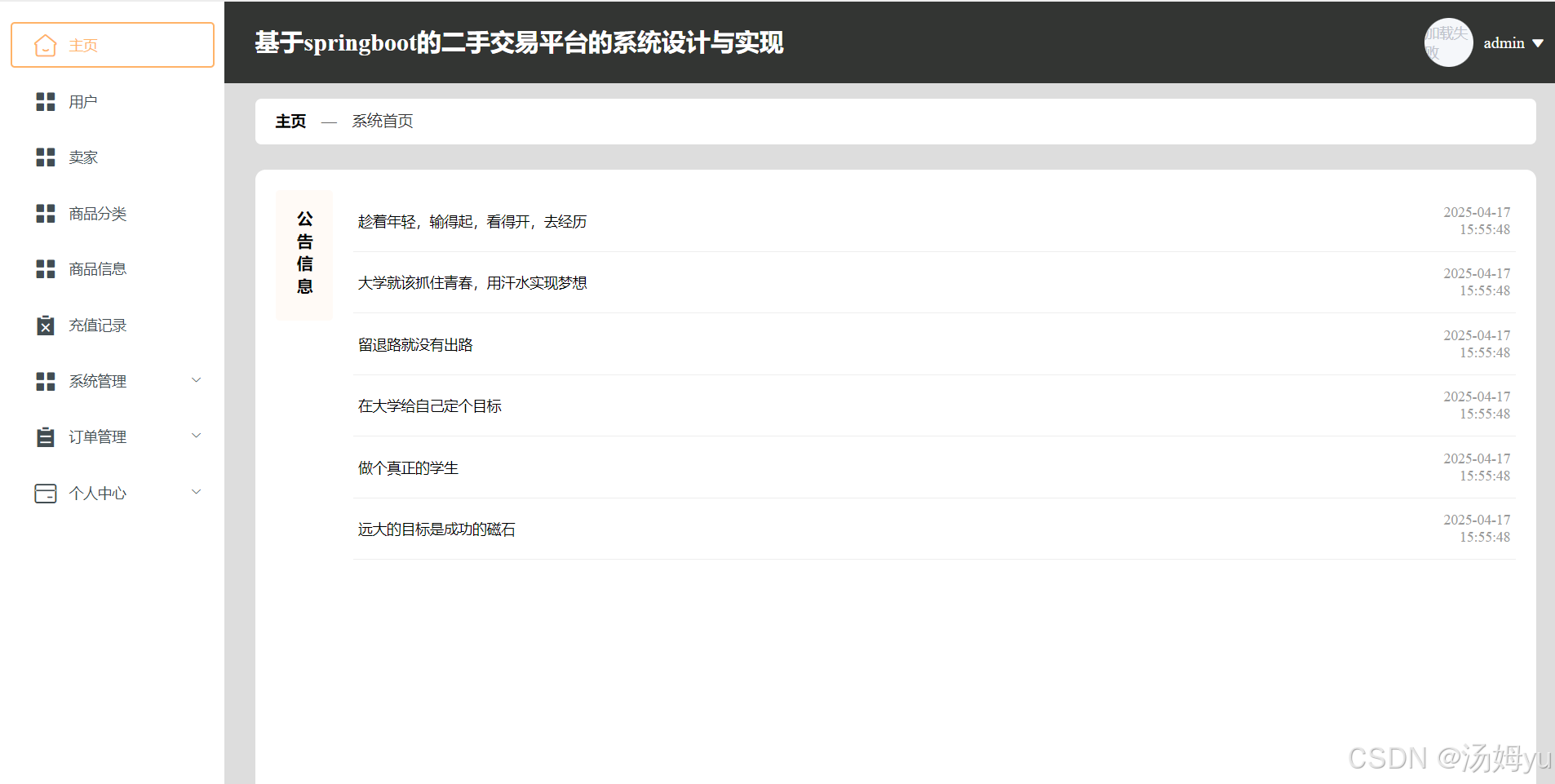Open announcement 做个真正的学生
This screenshot has height=784, width=1555.
[408, 468]
